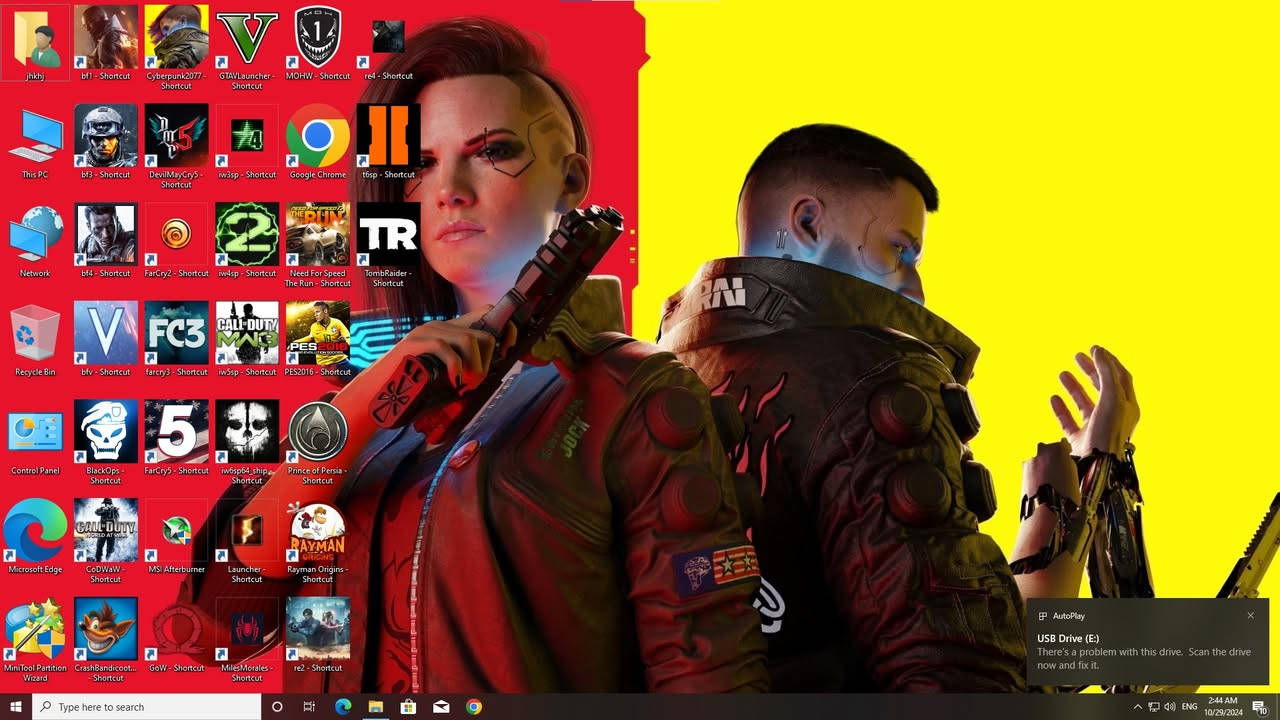Click the taskbar search box
1280x720 pixels.
click(147, 707)
